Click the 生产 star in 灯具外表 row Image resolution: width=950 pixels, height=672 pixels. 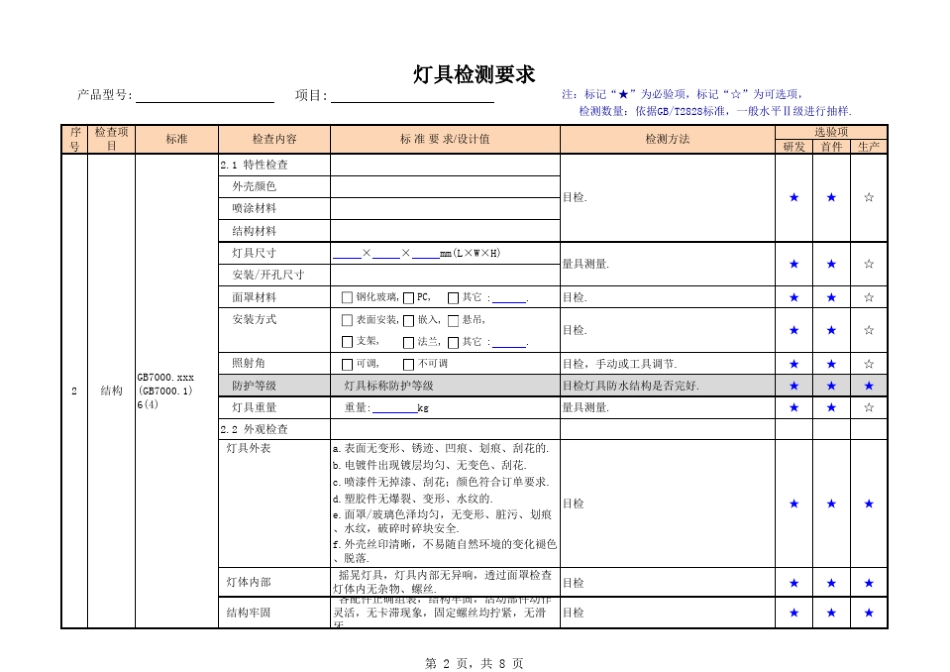pyautogui.click(x=869, y=504)
